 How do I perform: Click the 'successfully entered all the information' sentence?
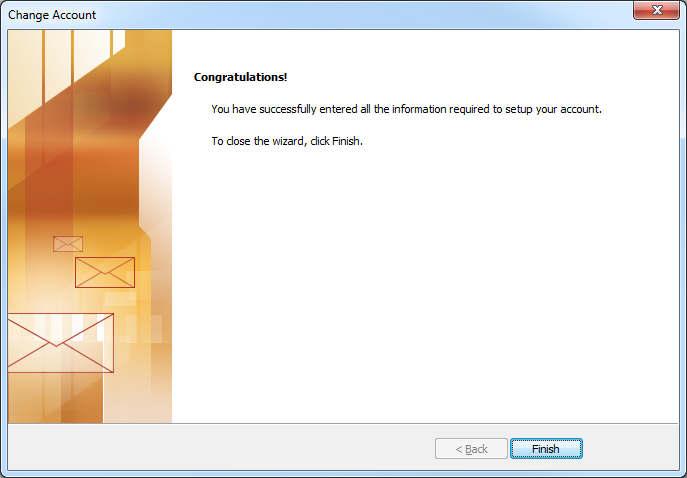pyautogui.click(x=407, y=109)
